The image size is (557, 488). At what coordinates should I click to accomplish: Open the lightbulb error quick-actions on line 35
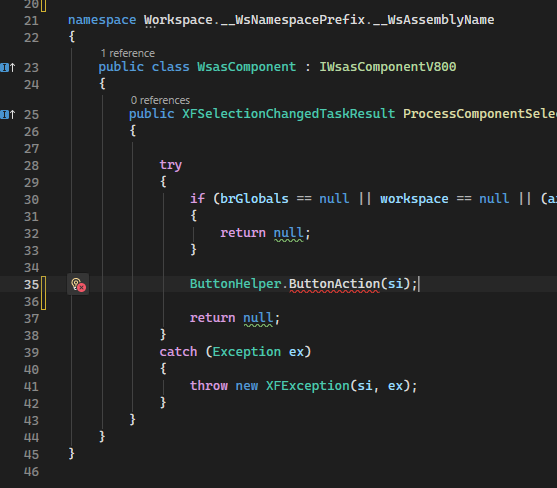[x=78, y=284]
